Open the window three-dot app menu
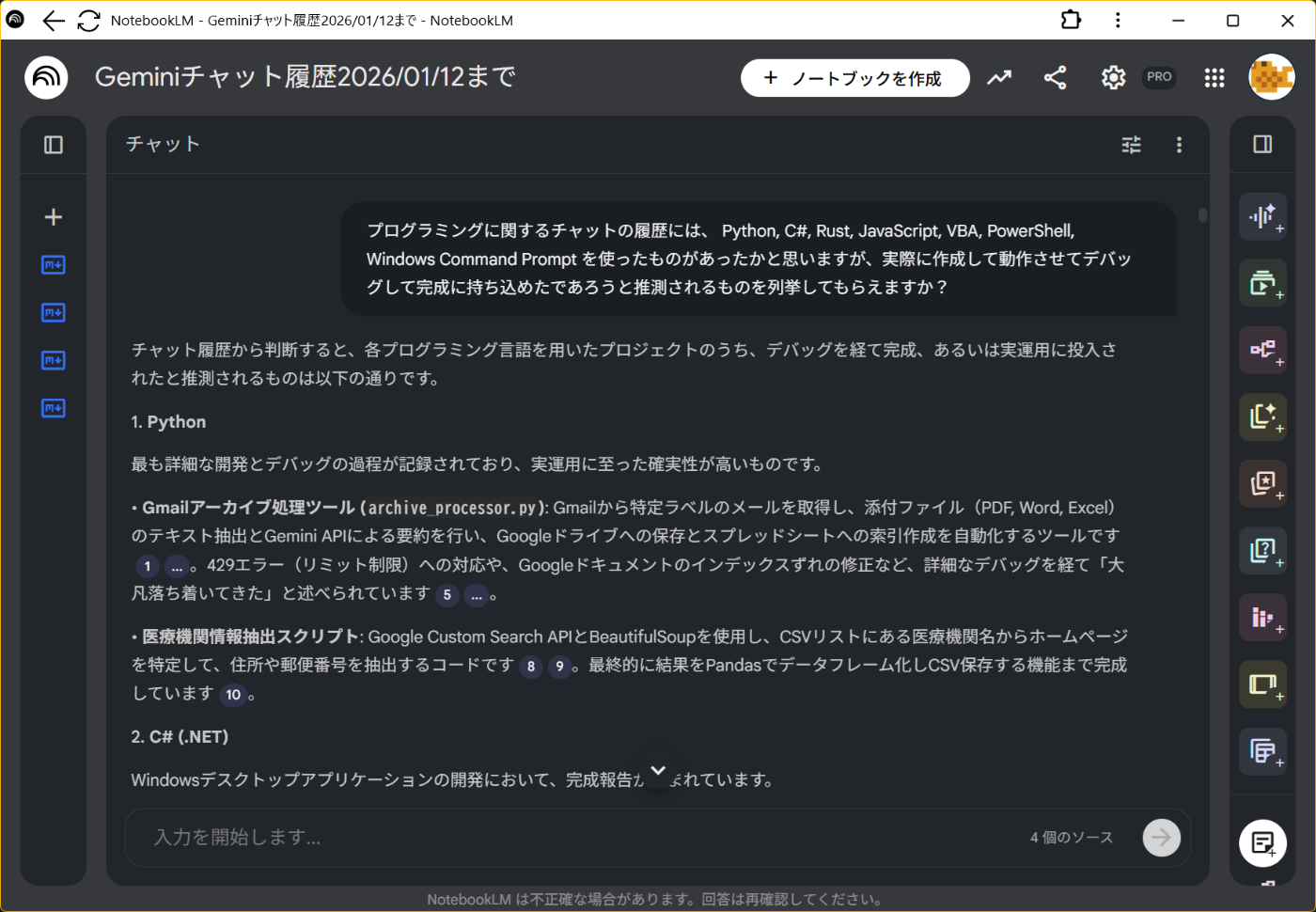The image size is (1316, 912). (x=1118, y=20)
